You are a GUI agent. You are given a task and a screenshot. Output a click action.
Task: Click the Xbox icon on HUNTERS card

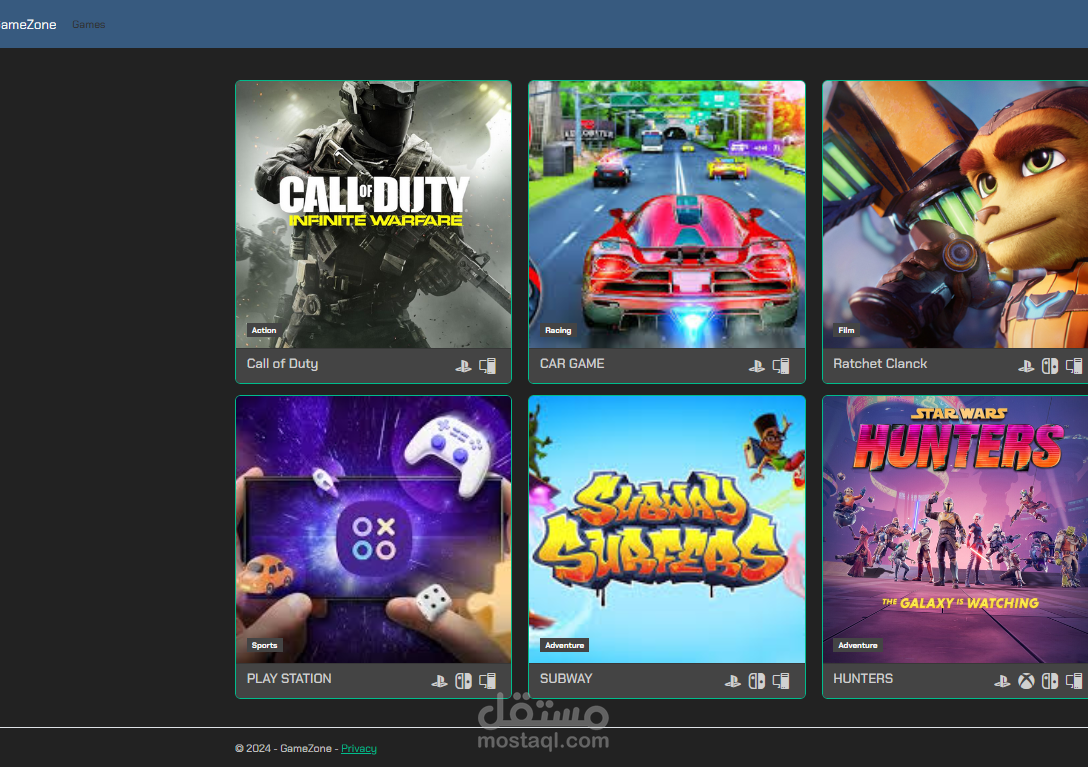click(x=1026, y=681)
